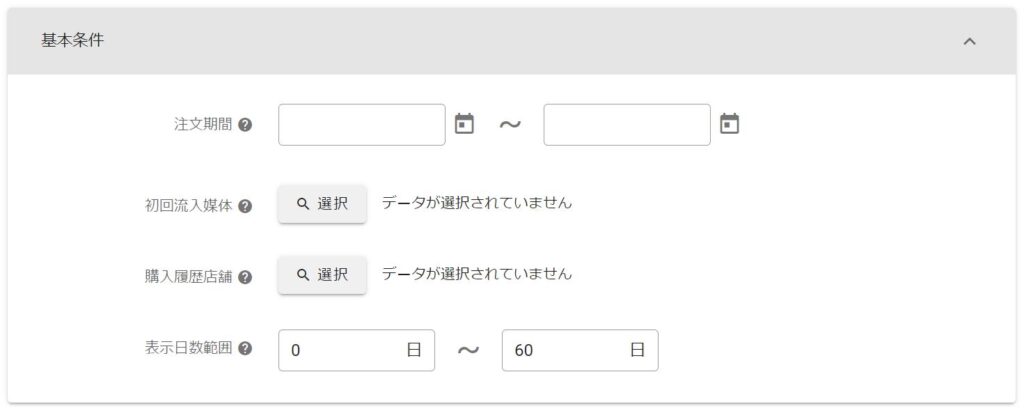Show help for 購入履歴店舗

[x=245, y=277]
